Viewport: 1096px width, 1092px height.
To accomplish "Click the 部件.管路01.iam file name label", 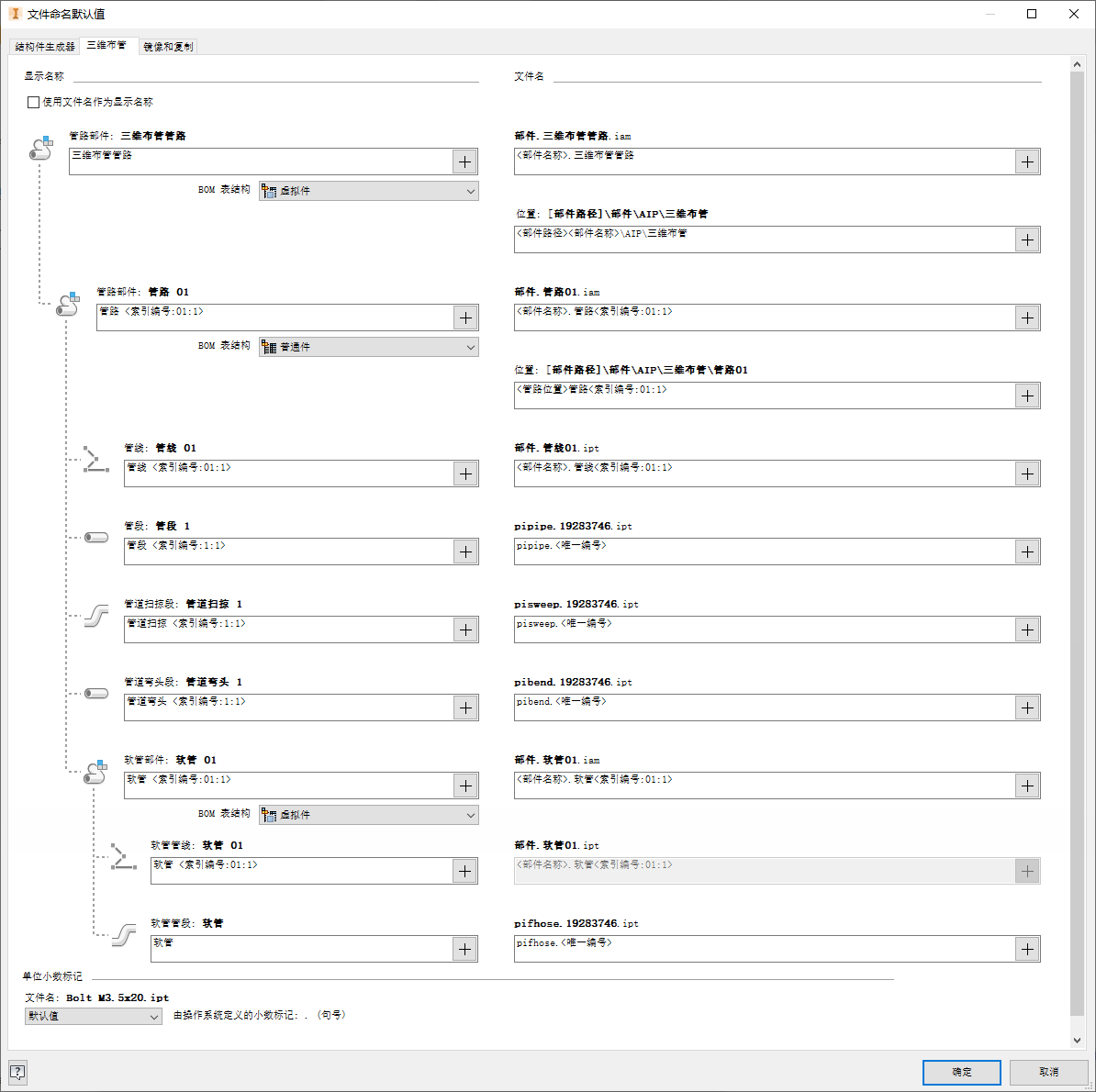I will [557, 292].
